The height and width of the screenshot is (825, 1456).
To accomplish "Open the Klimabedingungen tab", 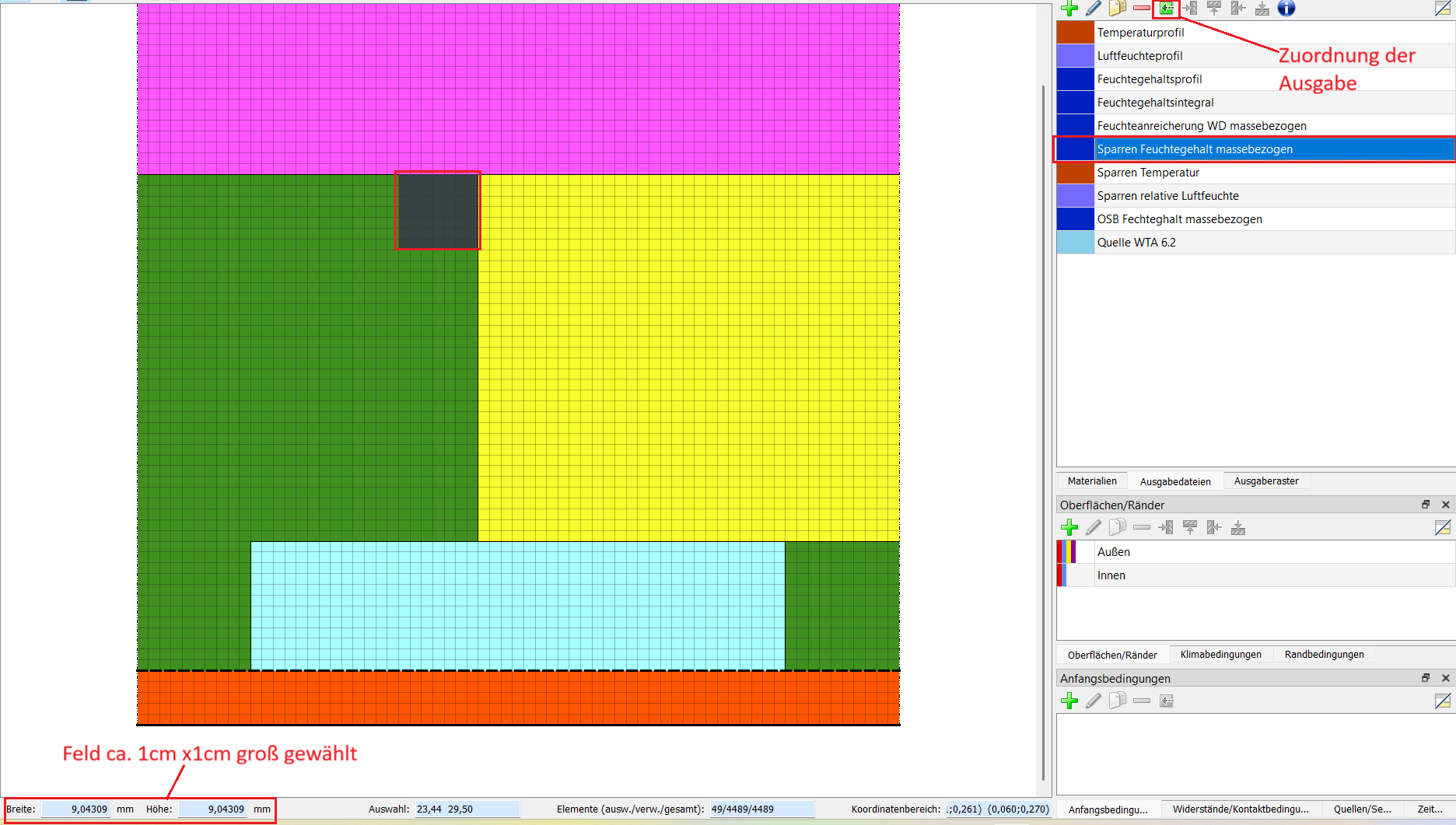I will tap(1221, 655).
